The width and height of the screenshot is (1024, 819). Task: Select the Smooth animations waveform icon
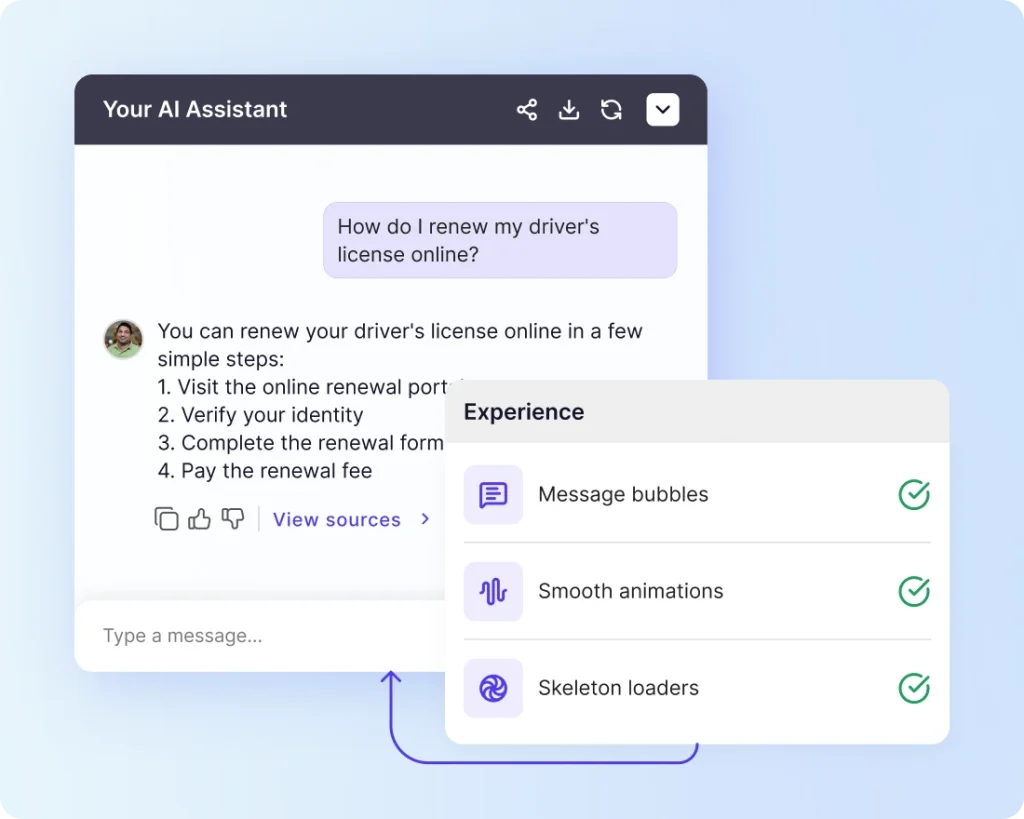click(493, 591)
